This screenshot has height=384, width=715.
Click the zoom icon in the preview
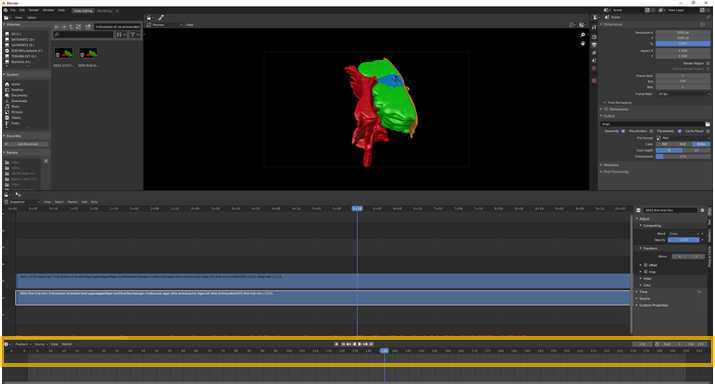point(582,35)
